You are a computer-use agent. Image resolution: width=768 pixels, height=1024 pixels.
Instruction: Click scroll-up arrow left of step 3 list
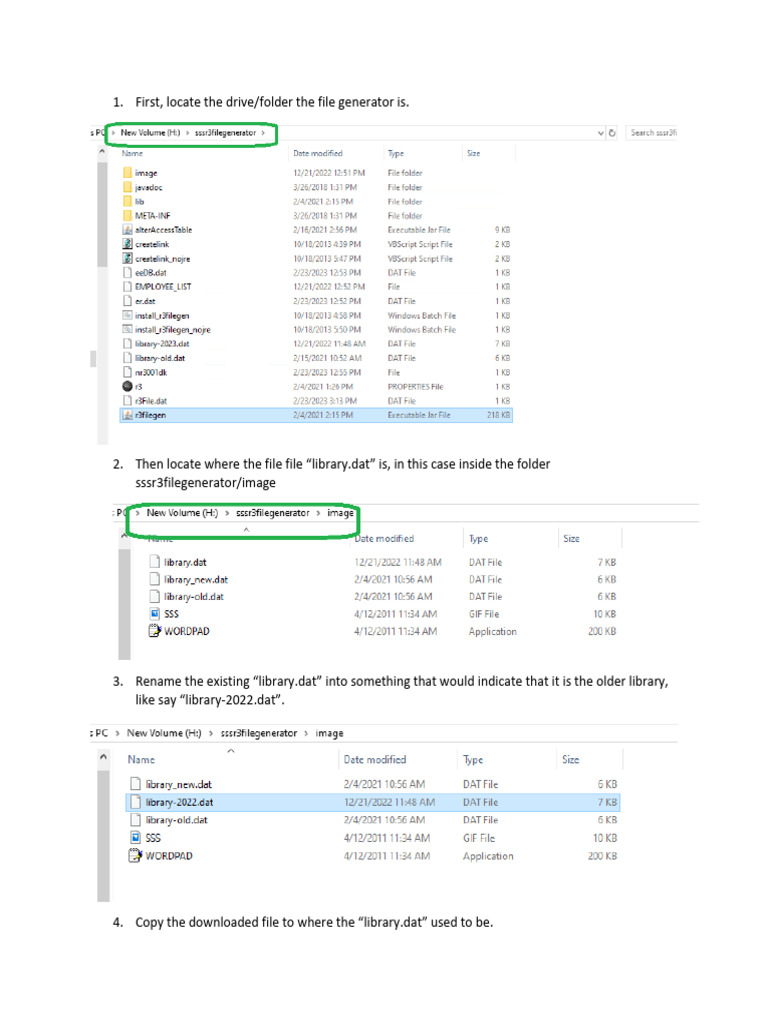[103, 757]
